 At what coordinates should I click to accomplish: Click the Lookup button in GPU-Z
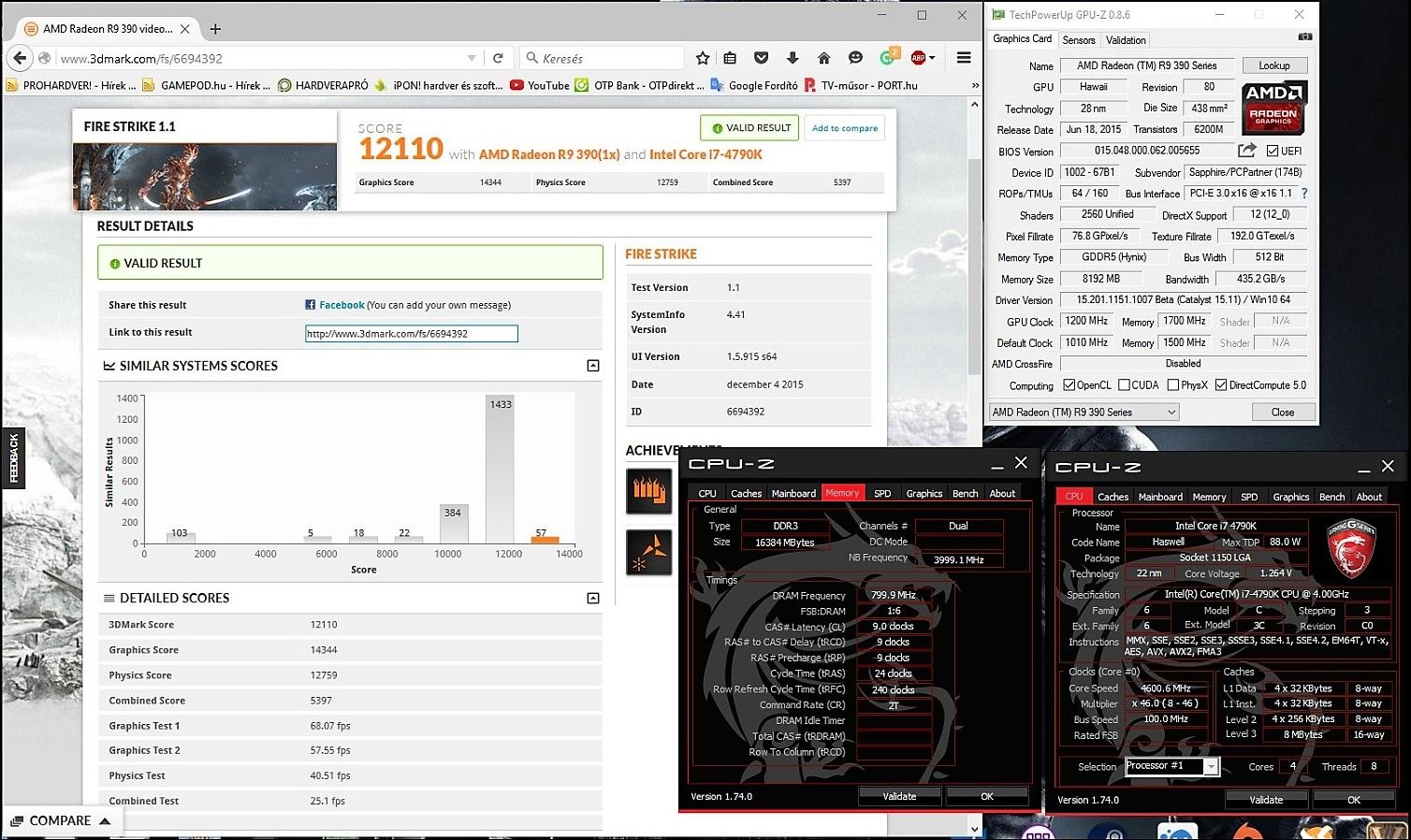[x=1274, y=65]
